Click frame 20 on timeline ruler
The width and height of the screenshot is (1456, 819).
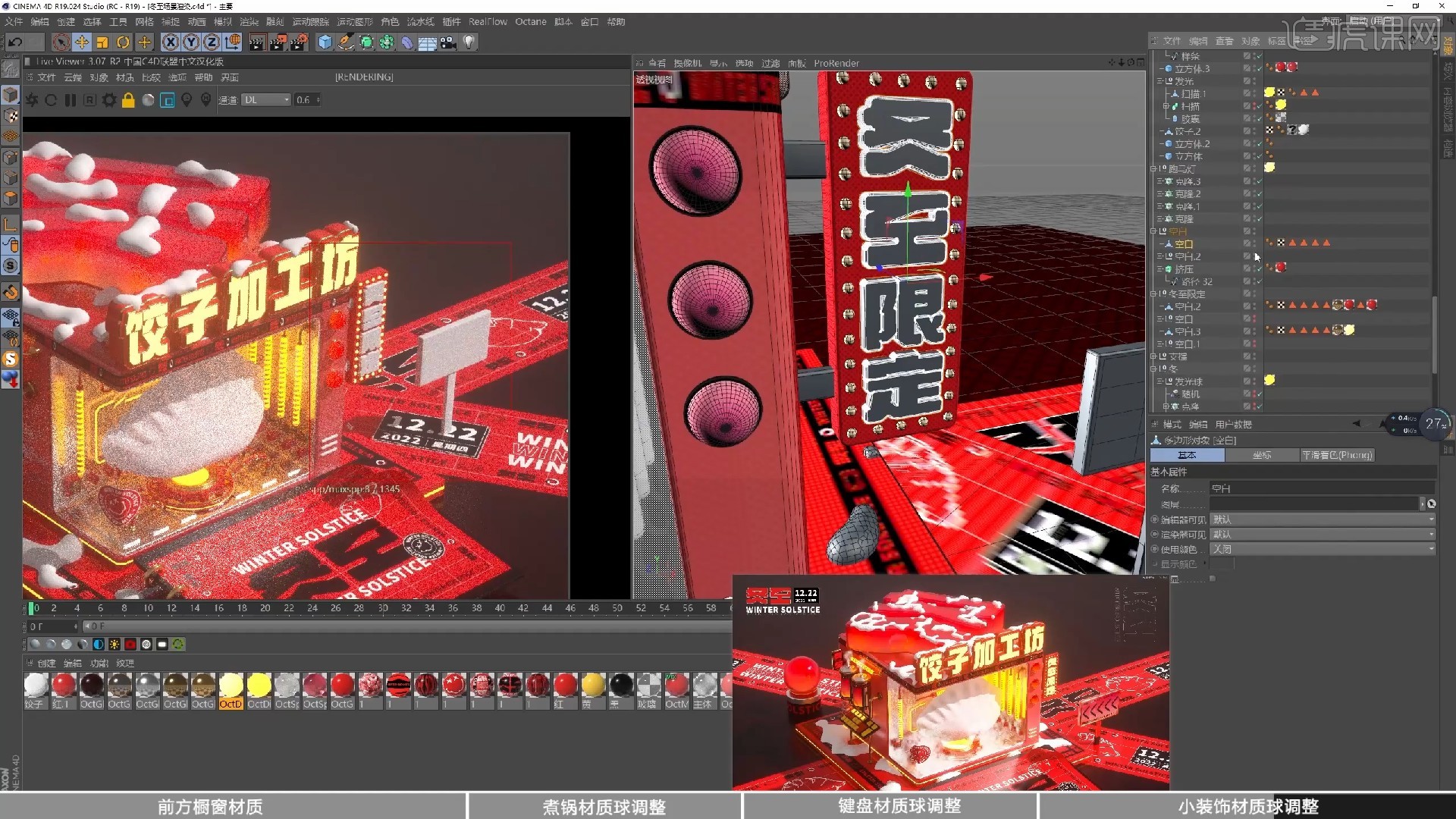coord(265,608)
